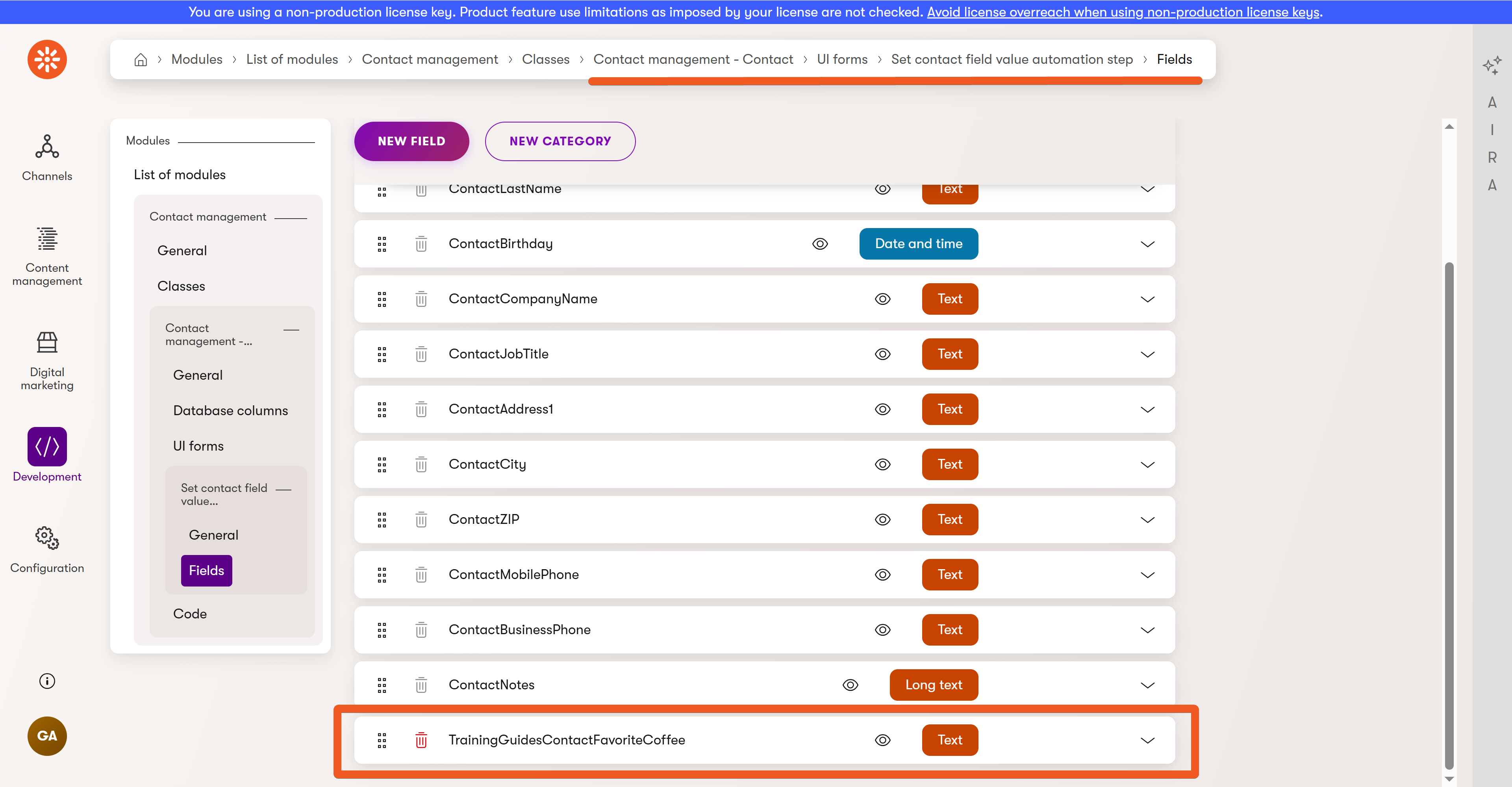This screenshot has width=1512, height=787.
Task: Follow the license overreach warning link
Action: coord(1123,12)
